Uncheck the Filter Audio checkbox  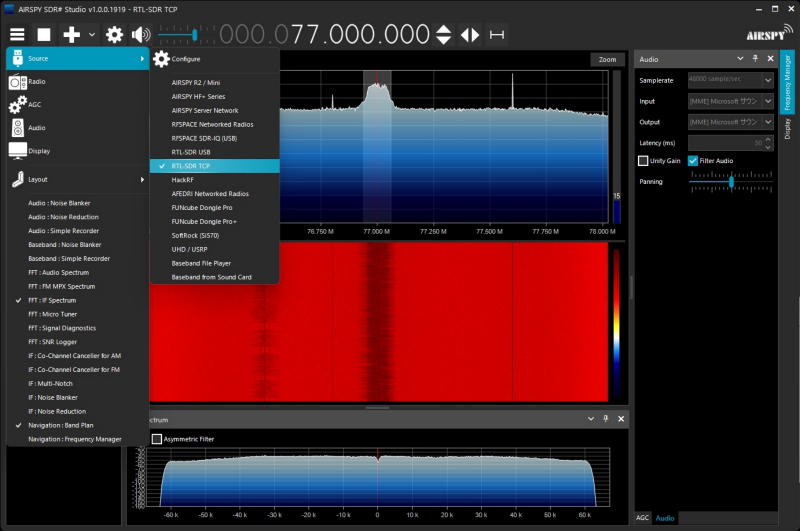click(x=693, y=161)
